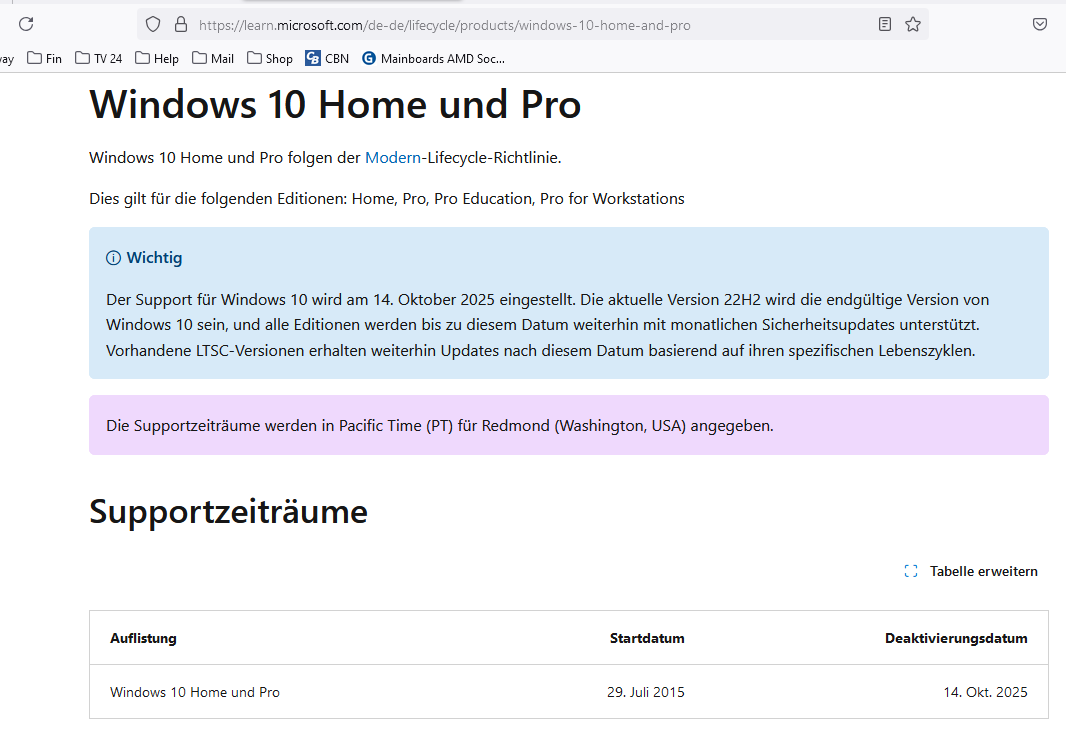Click the Wichtig info icon

point(114,258)
